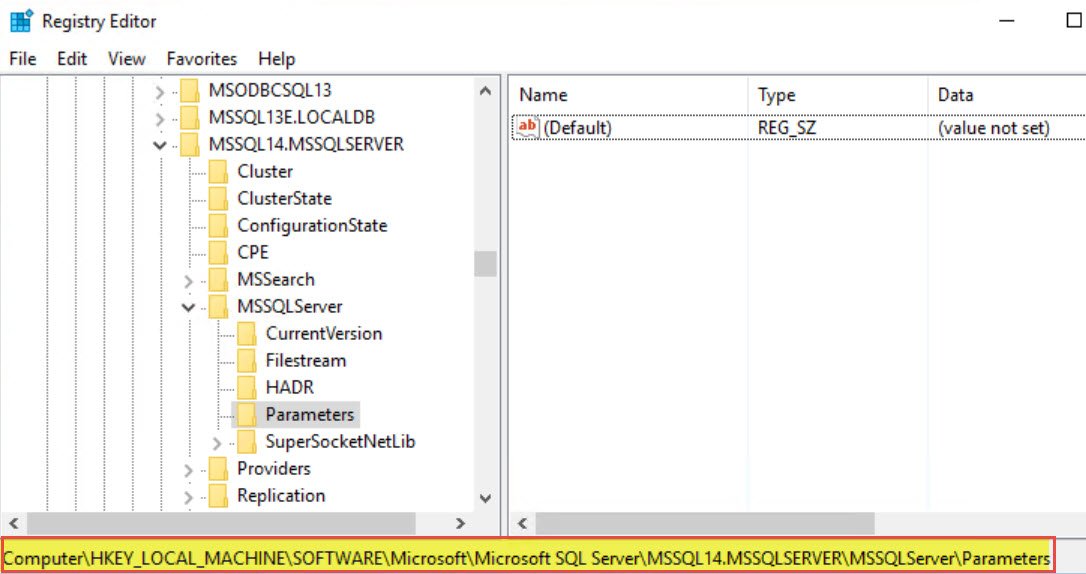The image size is (1086, 574).
Task: Click the ClusterState folder icon
Action: click(x=218, y=198)
